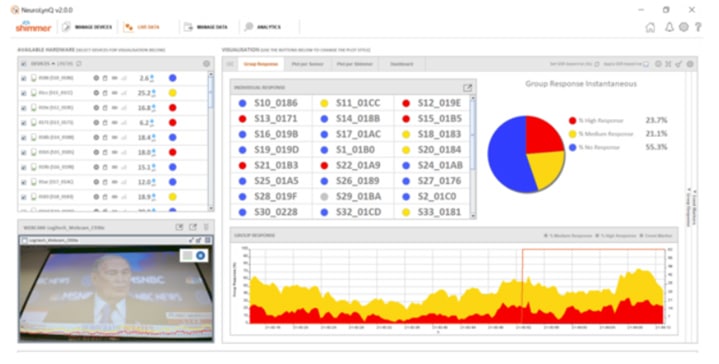The image size is (719, 364).
Task: Switch to the Plot per Sensor tab
Action: pyautogui.click(x=307, y=64)
